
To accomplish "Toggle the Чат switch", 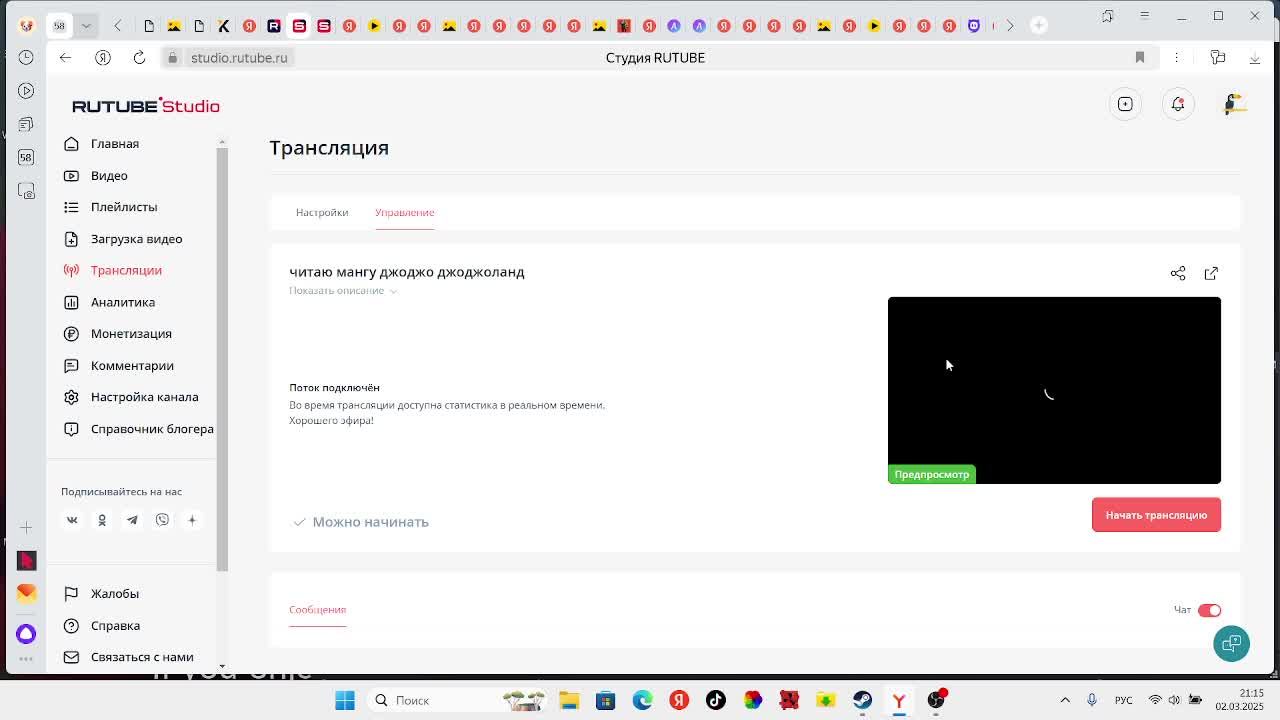I will coord(1209,610).
